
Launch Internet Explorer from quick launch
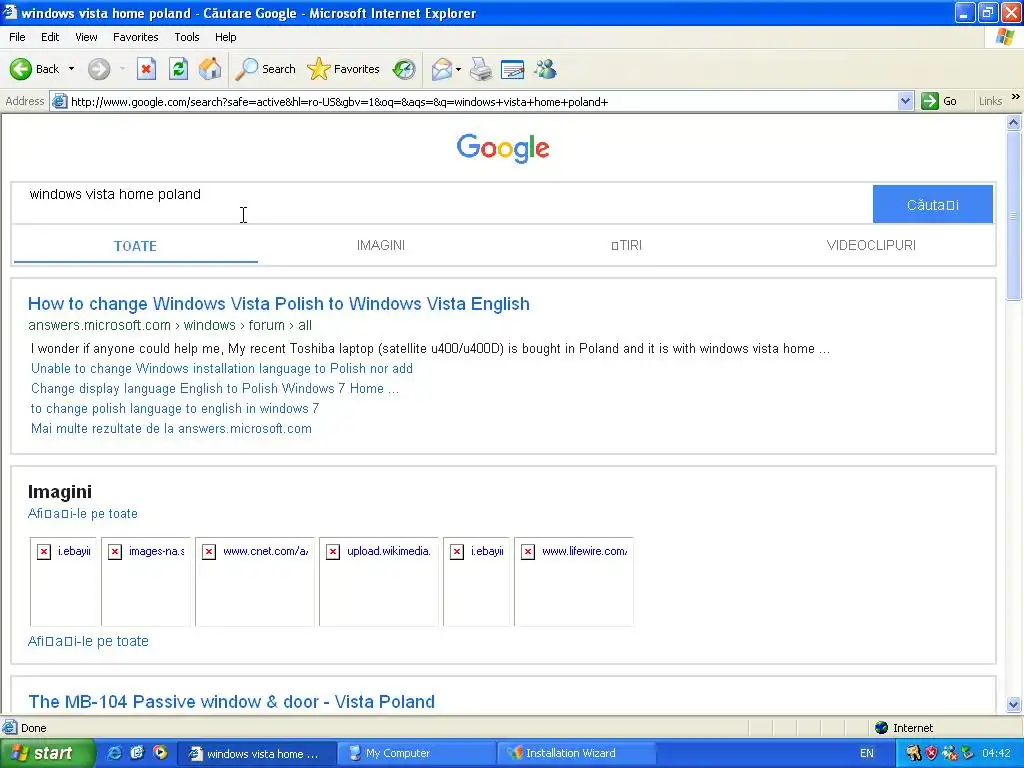(114, 753)
